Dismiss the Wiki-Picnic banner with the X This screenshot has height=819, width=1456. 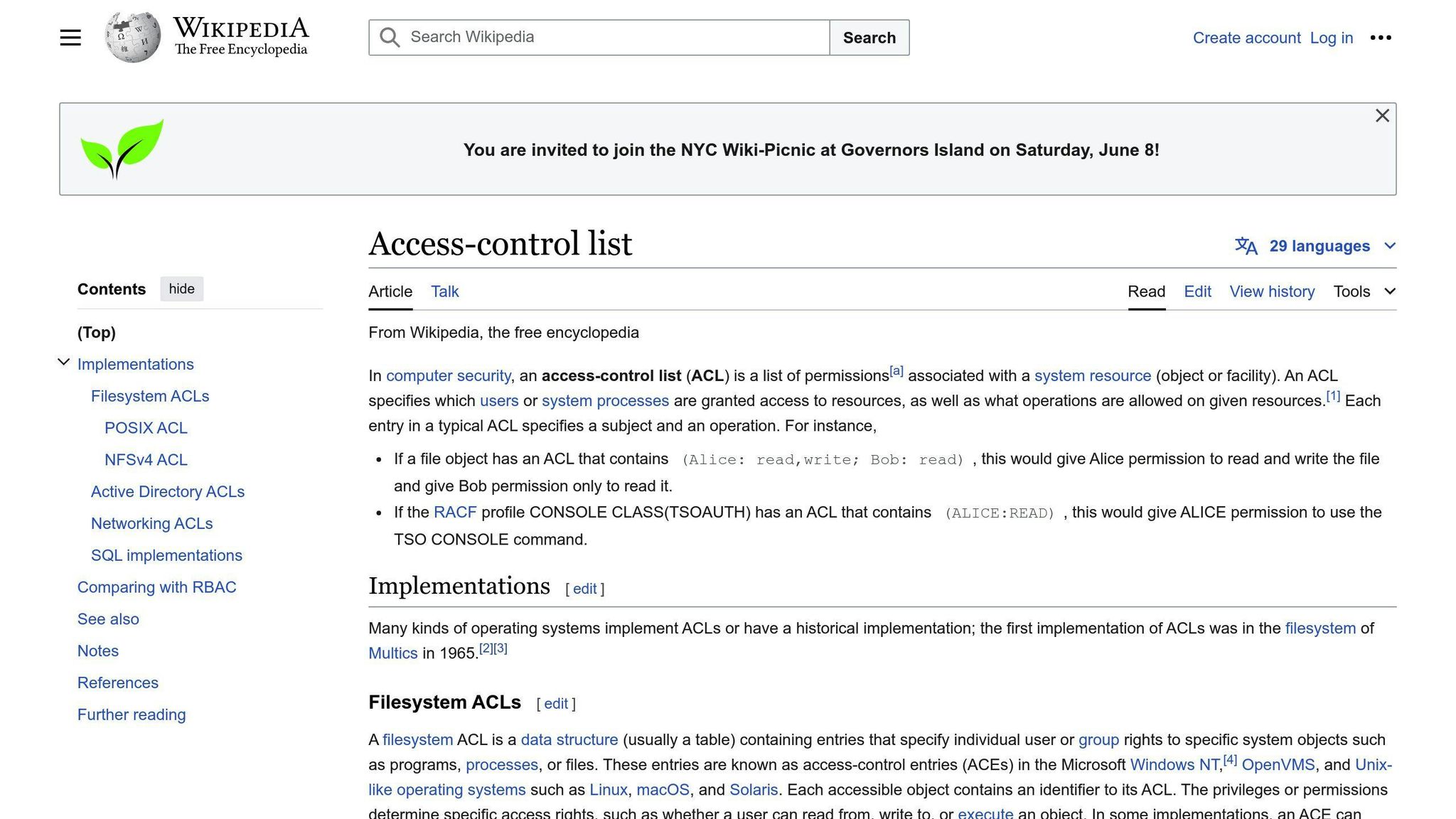[x=1382, y=115]
